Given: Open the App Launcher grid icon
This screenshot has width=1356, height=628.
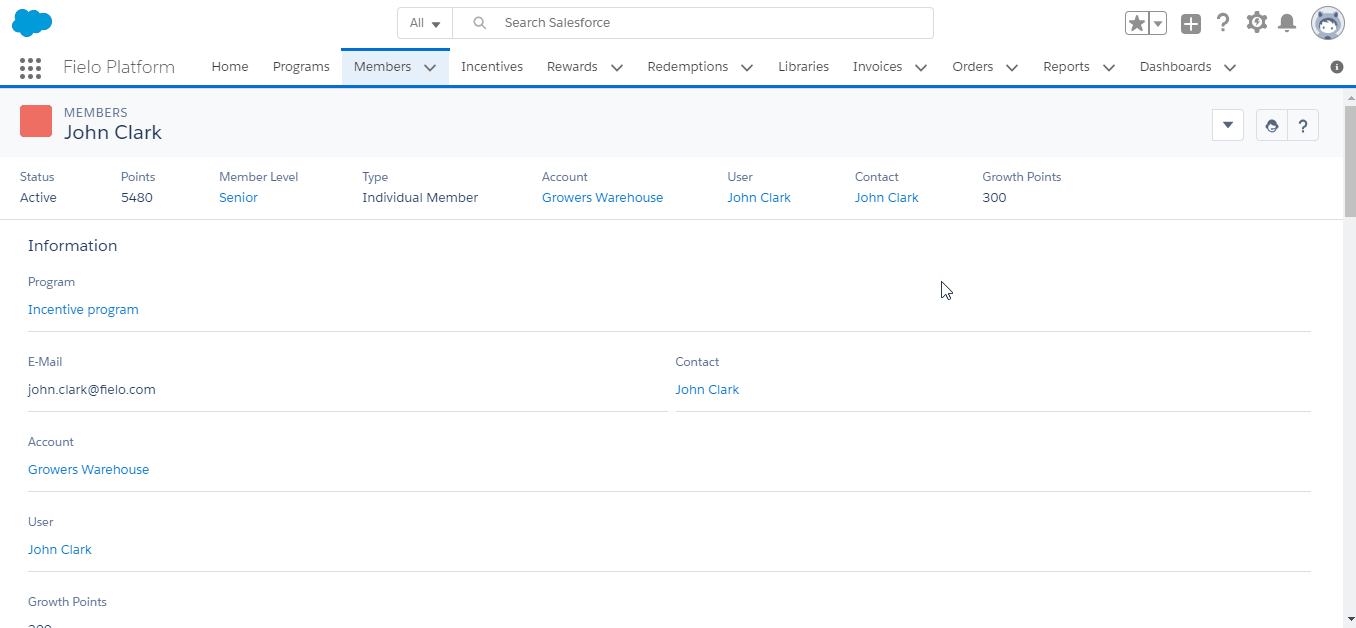Looking at the screenshot, I should (x=30, y=67).
